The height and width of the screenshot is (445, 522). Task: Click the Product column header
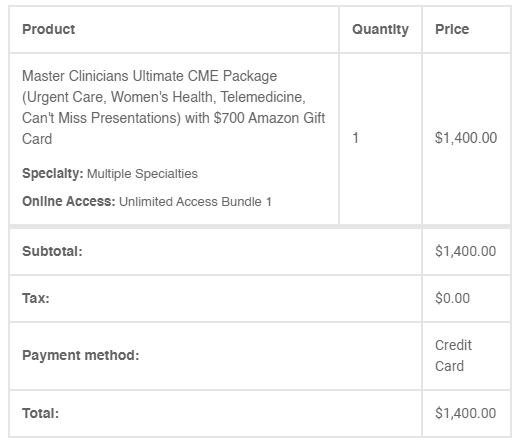pos(49,29)
